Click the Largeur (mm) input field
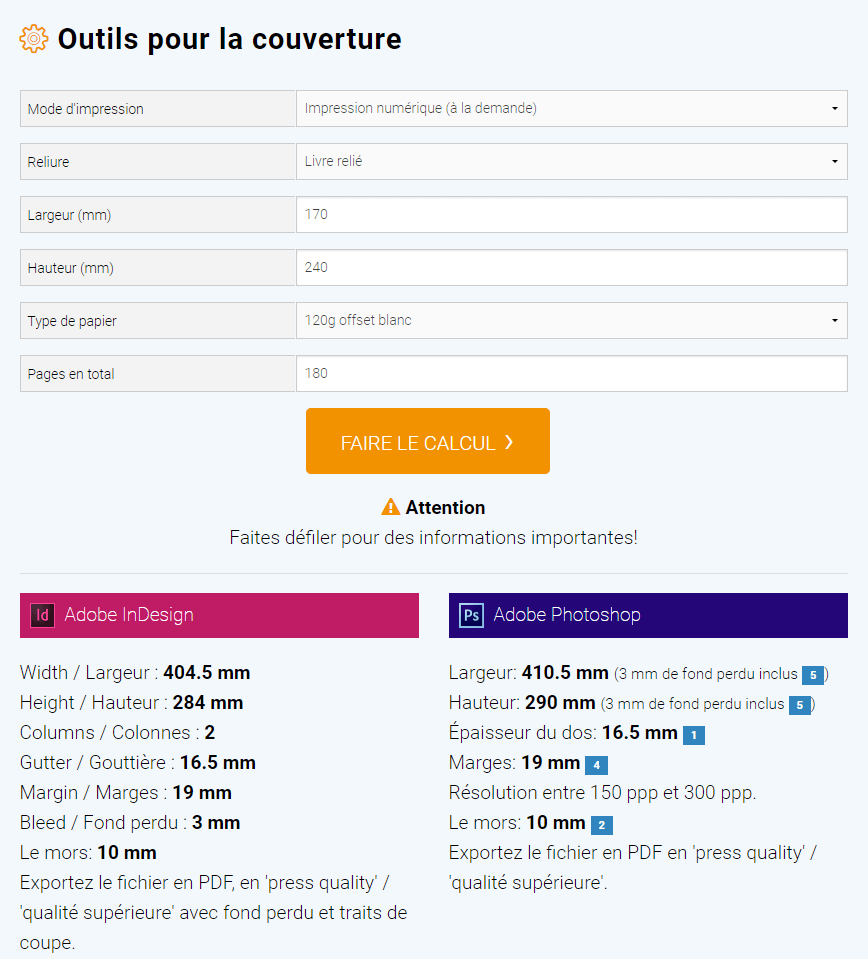The height and width of the screenshot is (959, 868). click(571, 215)
